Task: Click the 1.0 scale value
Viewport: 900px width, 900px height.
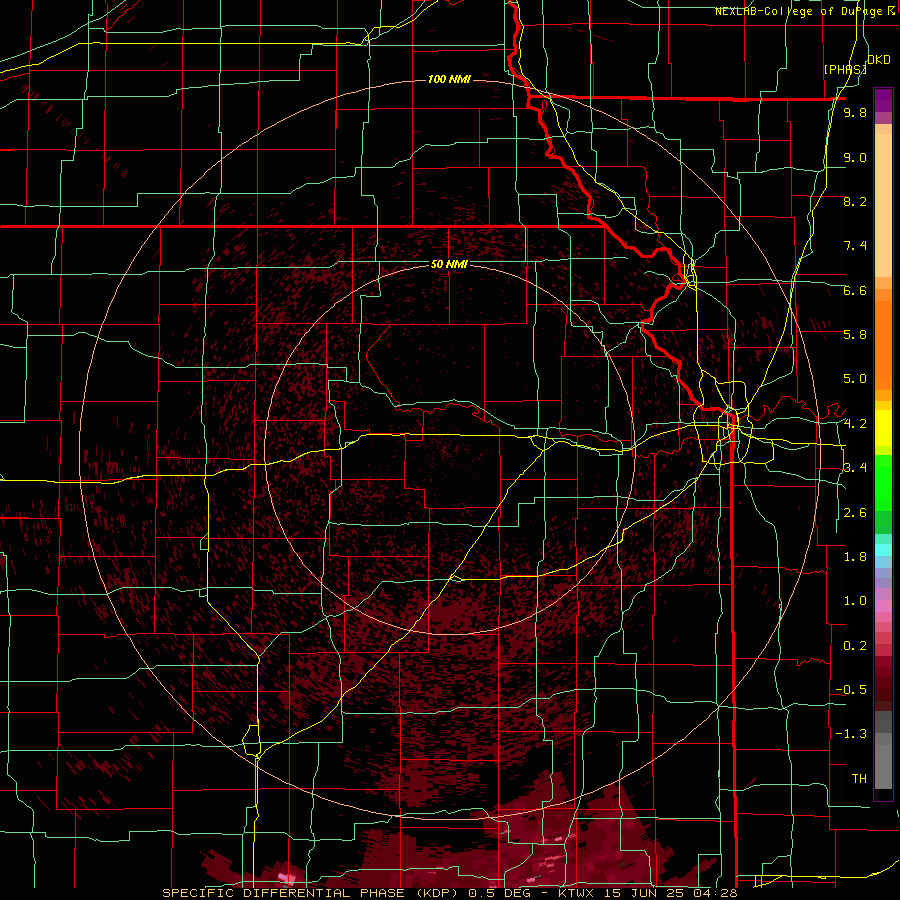Action: (855, 601)
